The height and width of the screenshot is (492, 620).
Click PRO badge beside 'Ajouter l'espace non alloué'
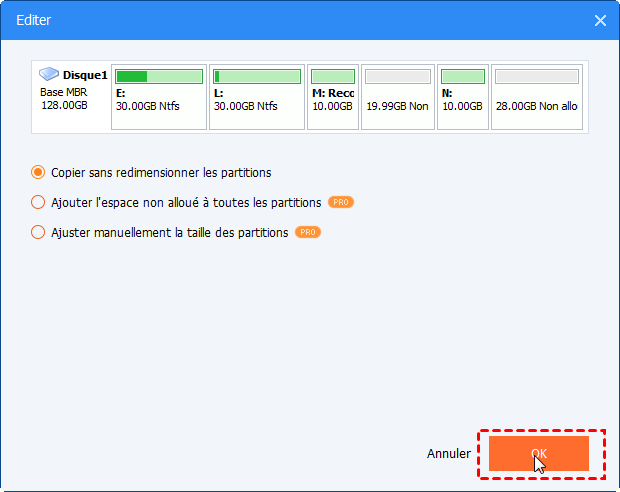point(341,202)
